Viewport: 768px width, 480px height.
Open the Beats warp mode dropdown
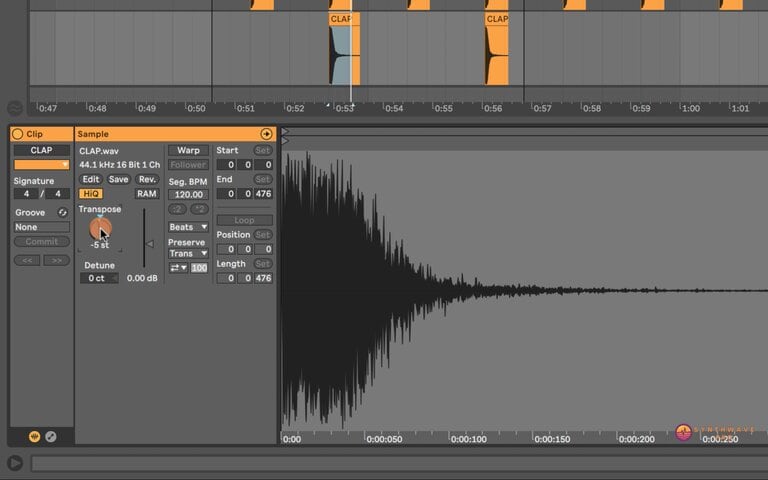(x=189, y=227)
